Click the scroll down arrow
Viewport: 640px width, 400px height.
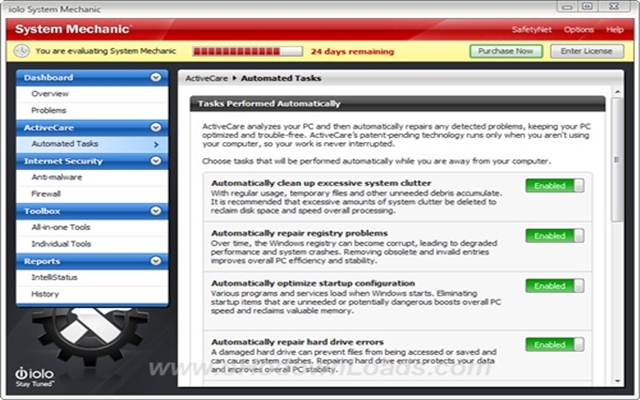click(x=617, y=381)
